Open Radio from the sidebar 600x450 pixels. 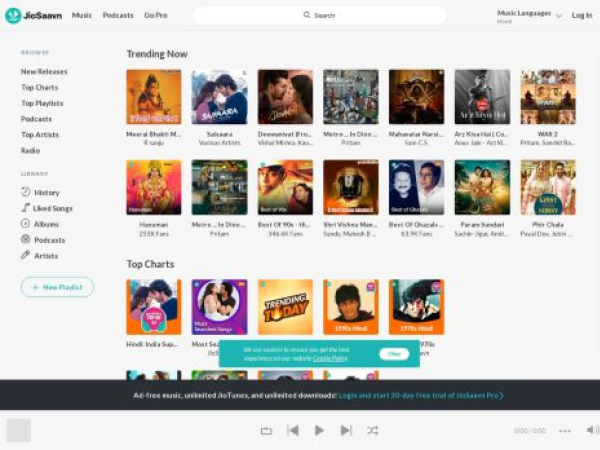point(30,150)
